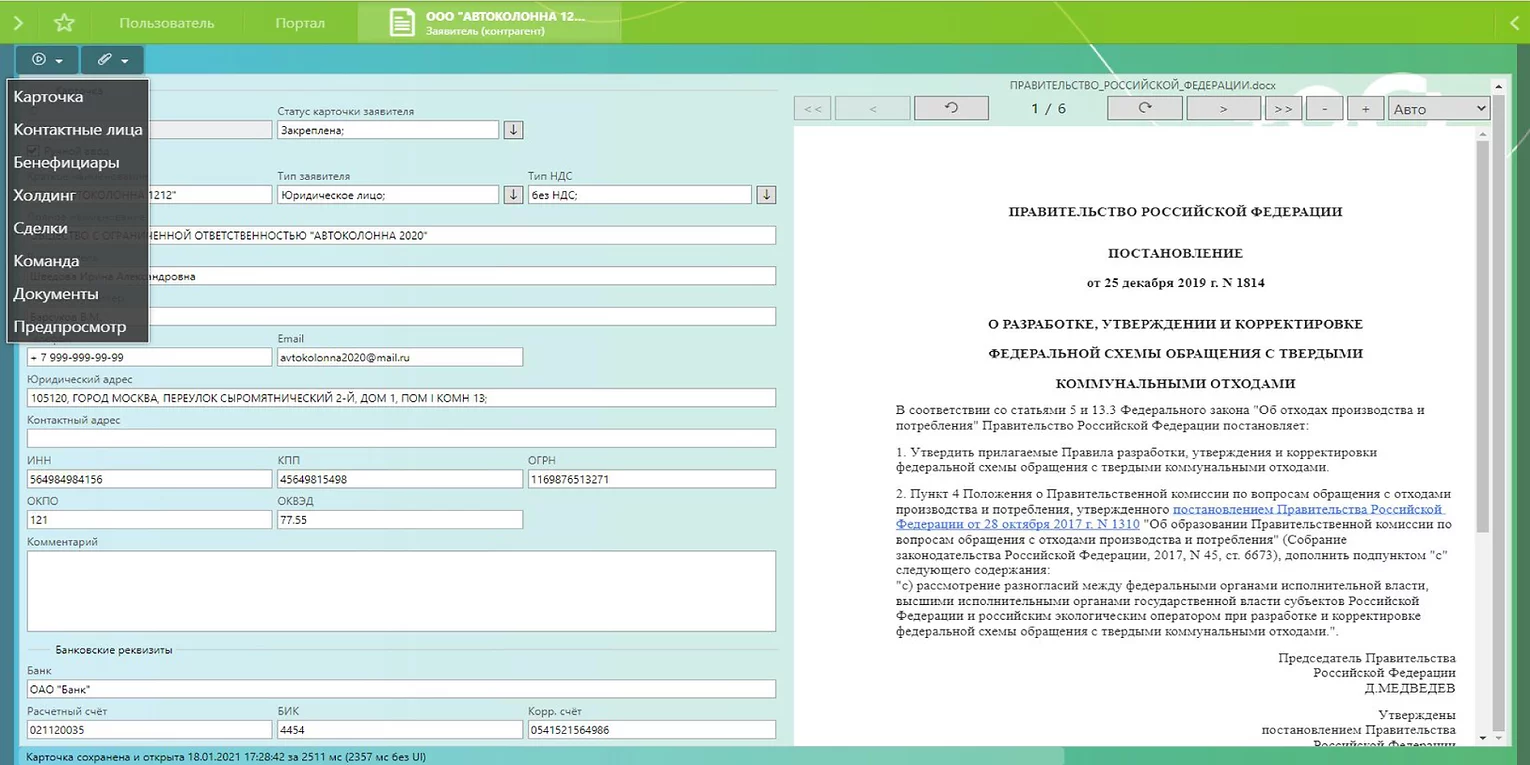Viewport: 1530px width, 765px height.
Task: Click the Юридический адрес field
Action: click(x=401, y=398)
